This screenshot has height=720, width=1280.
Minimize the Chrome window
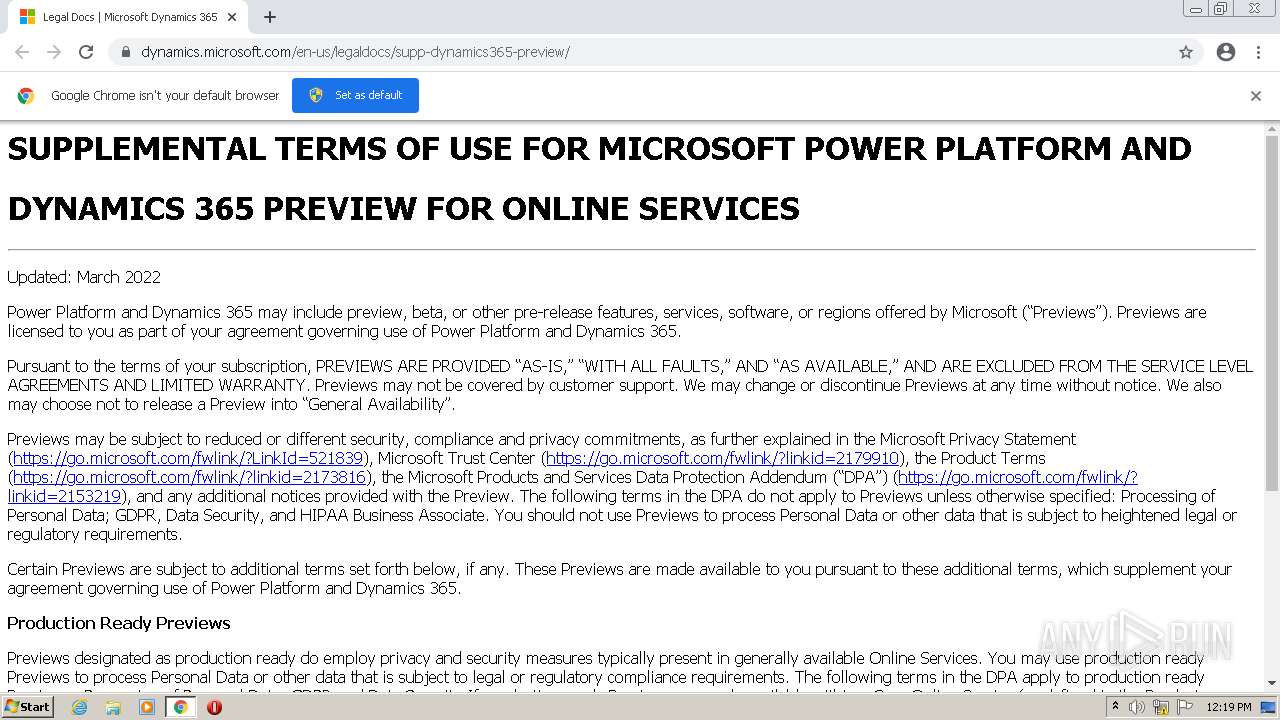(x=1196, y=9)
